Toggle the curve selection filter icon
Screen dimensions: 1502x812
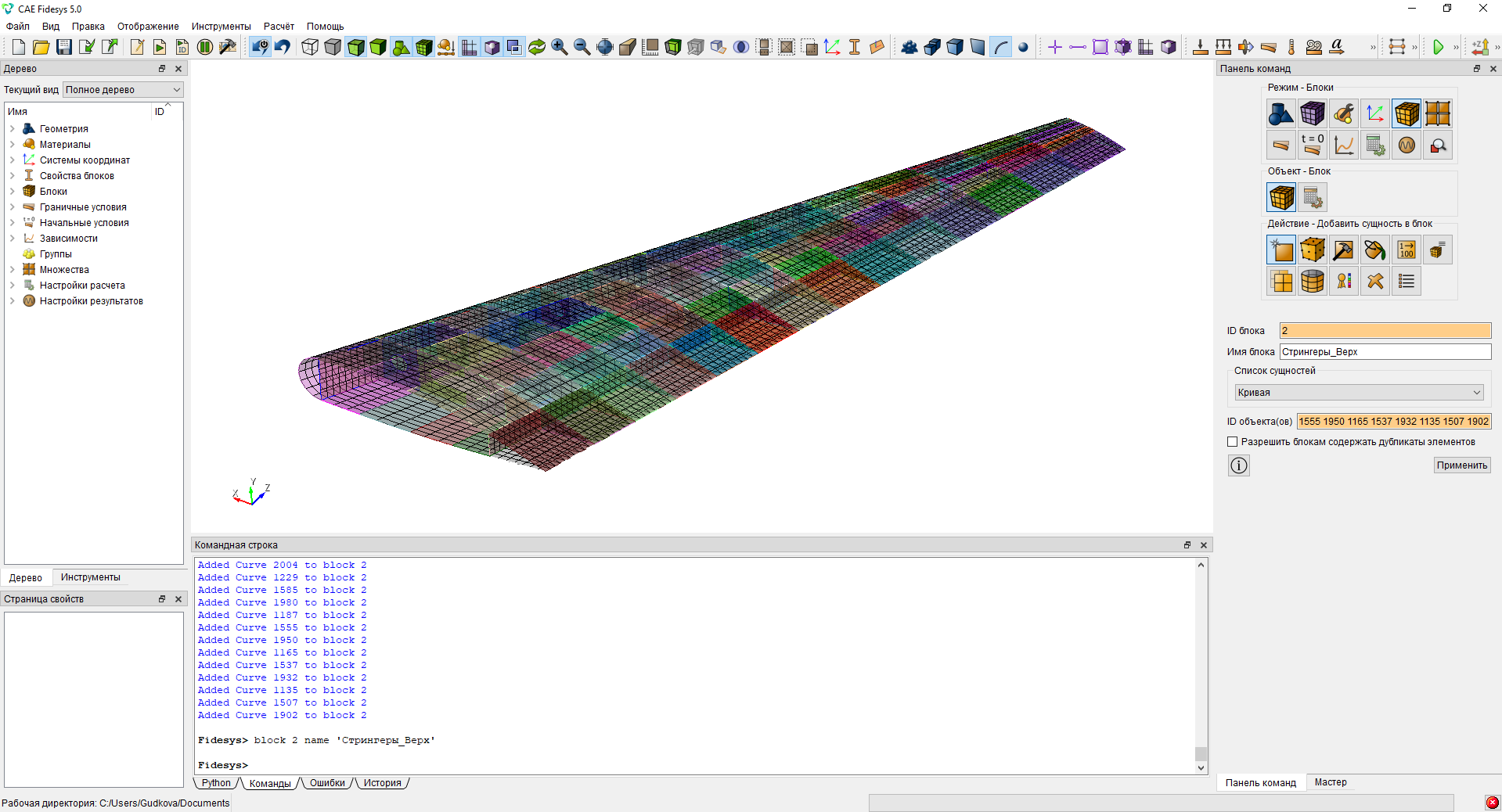click(x=1001, y=47)
